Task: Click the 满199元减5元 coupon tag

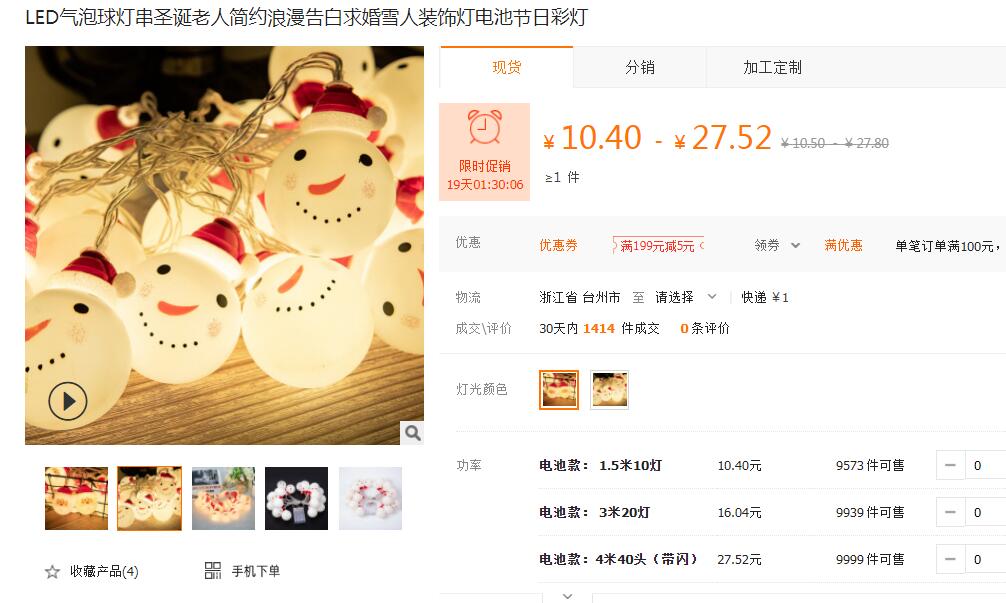Action: pyautogui.click(x=658, y=245)
